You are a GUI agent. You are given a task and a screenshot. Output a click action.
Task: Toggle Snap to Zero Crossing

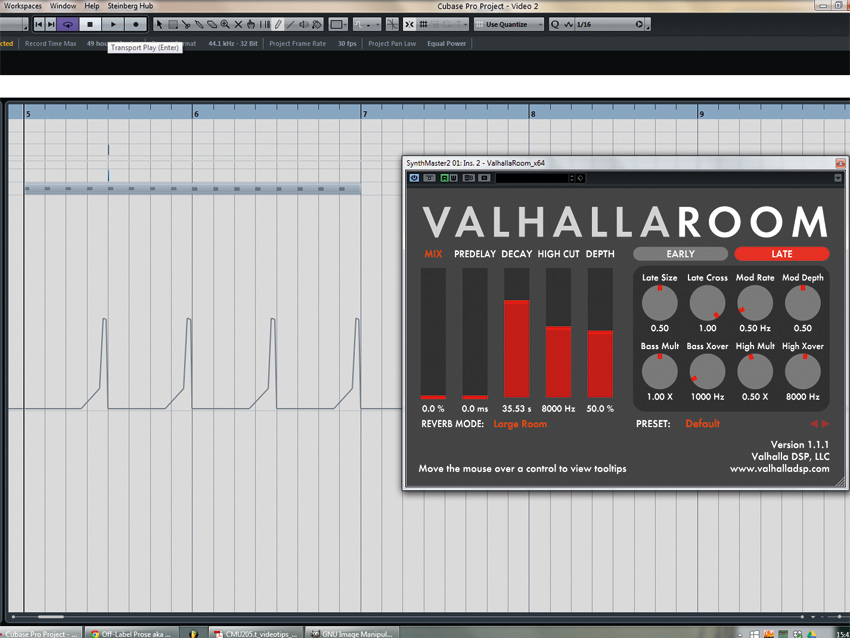click(392, 24)
